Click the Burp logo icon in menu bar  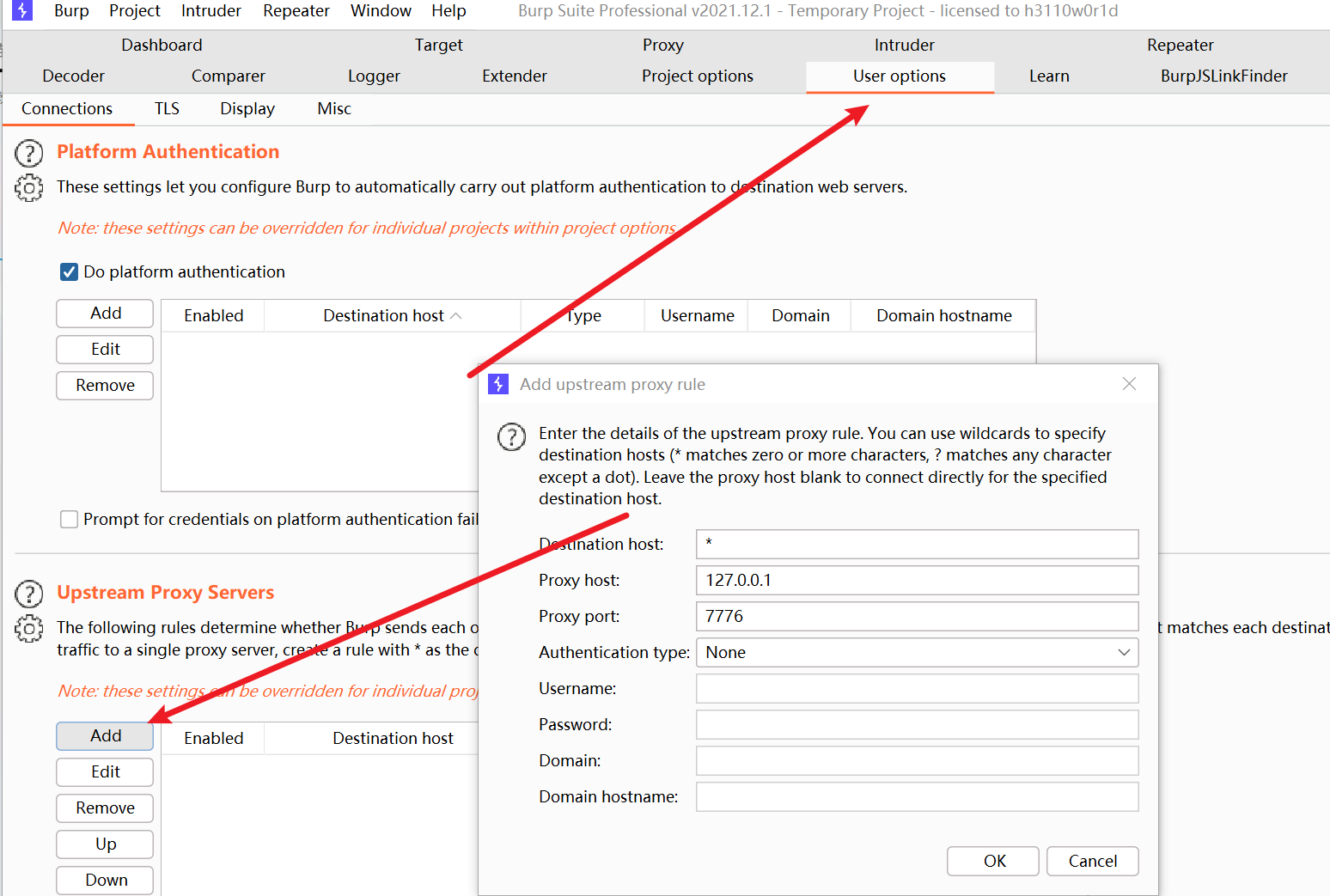pos(22,10)
